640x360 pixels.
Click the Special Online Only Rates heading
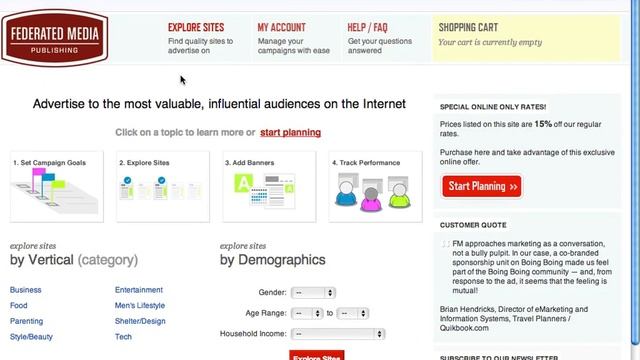(x=493, y=107)
